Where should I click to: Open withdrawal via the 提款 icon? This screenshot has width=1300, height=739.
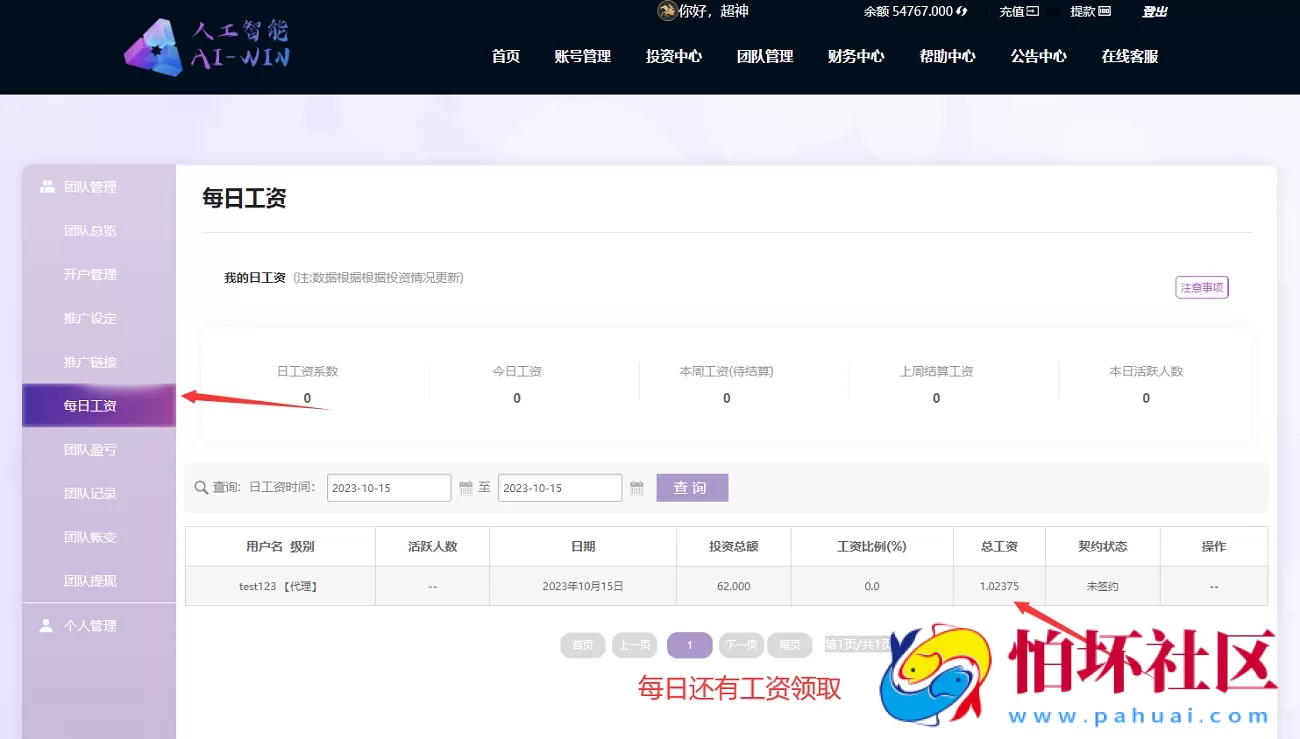tap(1106, 11)
